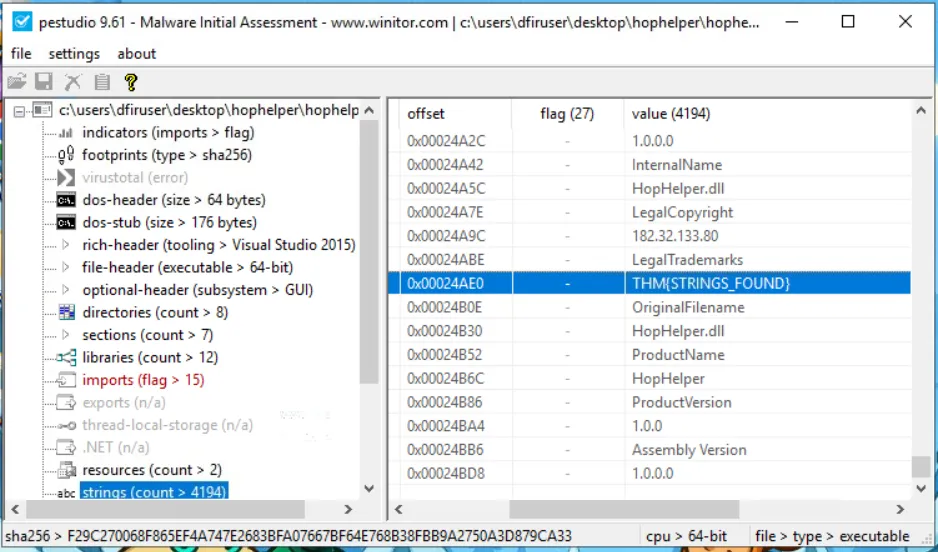This screenshot has height=552, width=938.
Task: Click the libraries tree icon
Action: pyautogui.click(x=66, y=358)
